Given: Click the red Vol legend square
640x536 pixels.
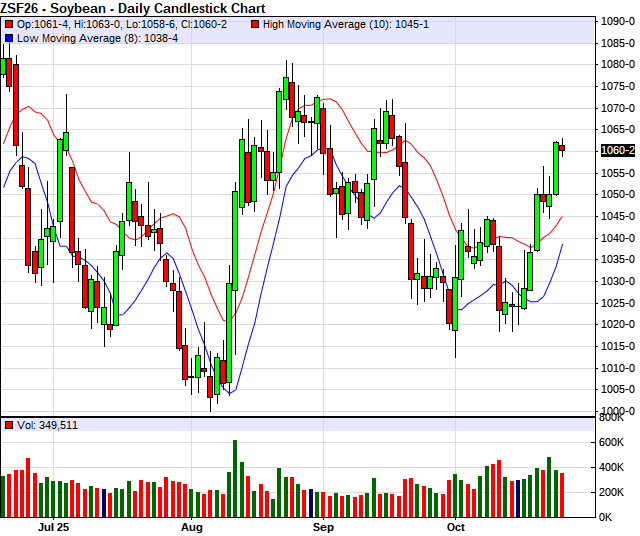Looking at the screenshot, I should point(9,425).
